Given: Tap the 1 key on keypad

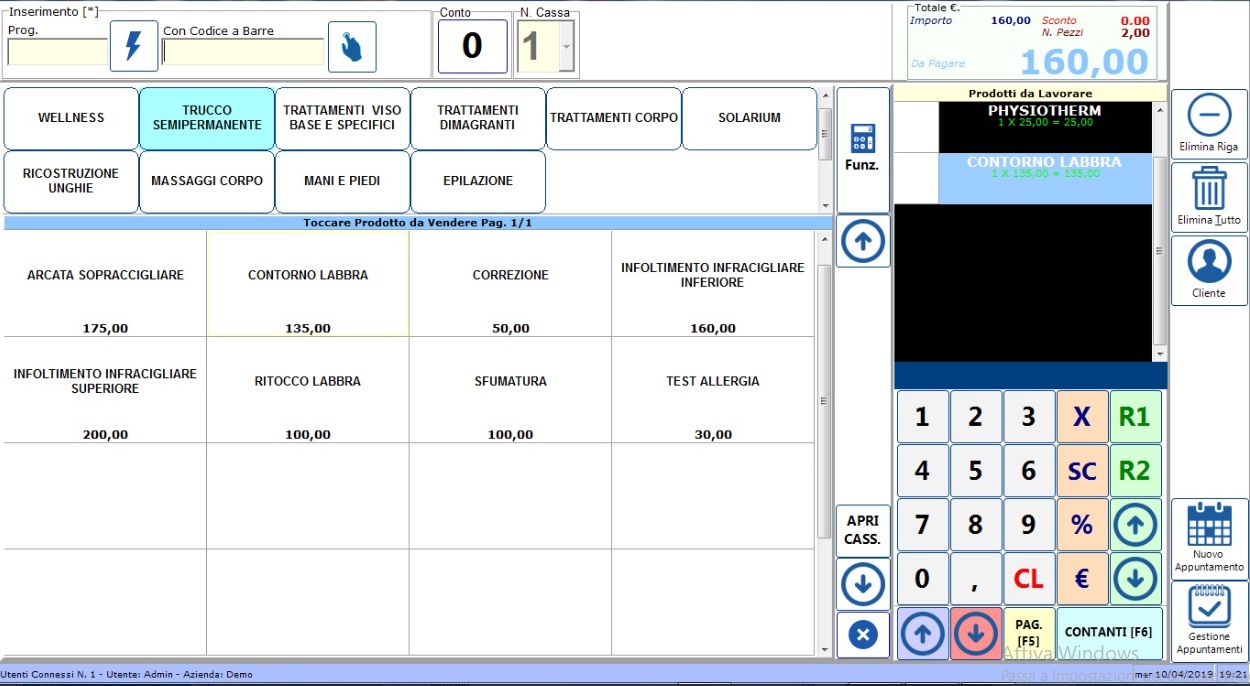Looking at the screenshot, I should click(x=923, y=417).
